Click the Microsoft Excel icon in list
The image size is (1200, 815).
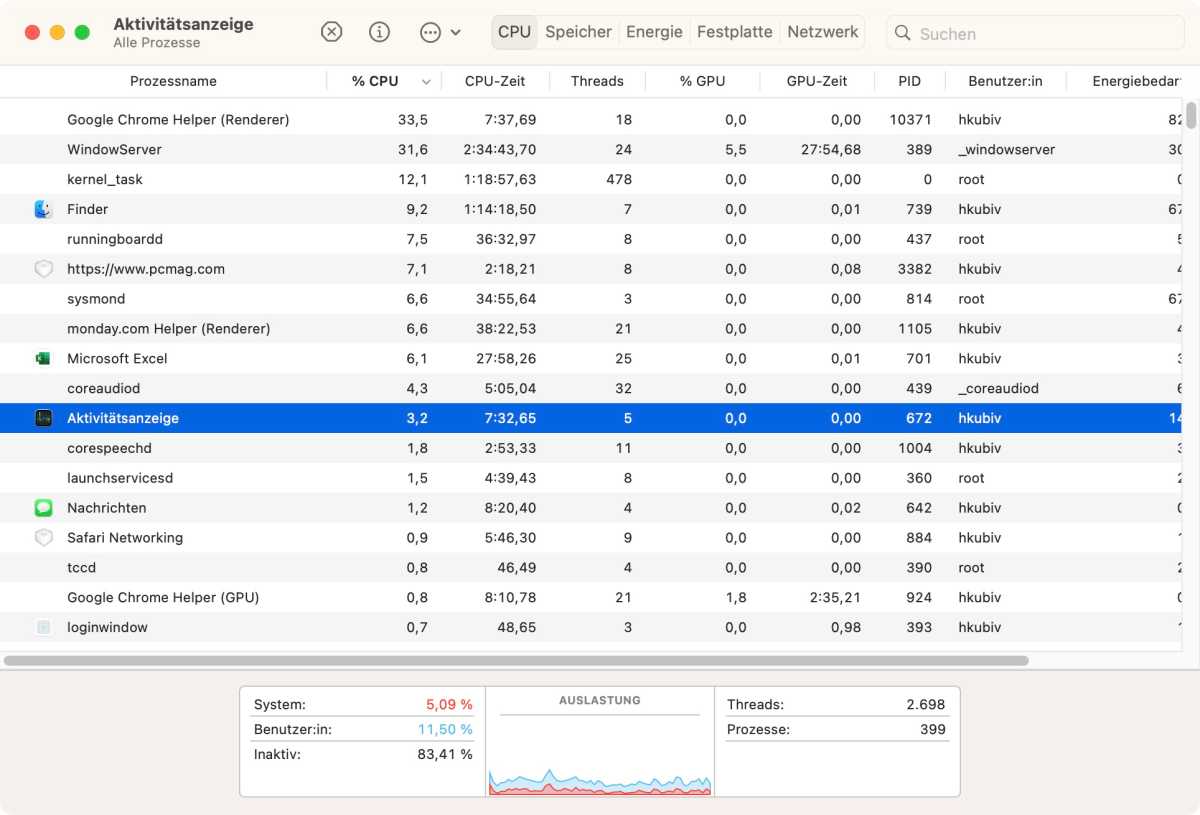click(43, 358)
